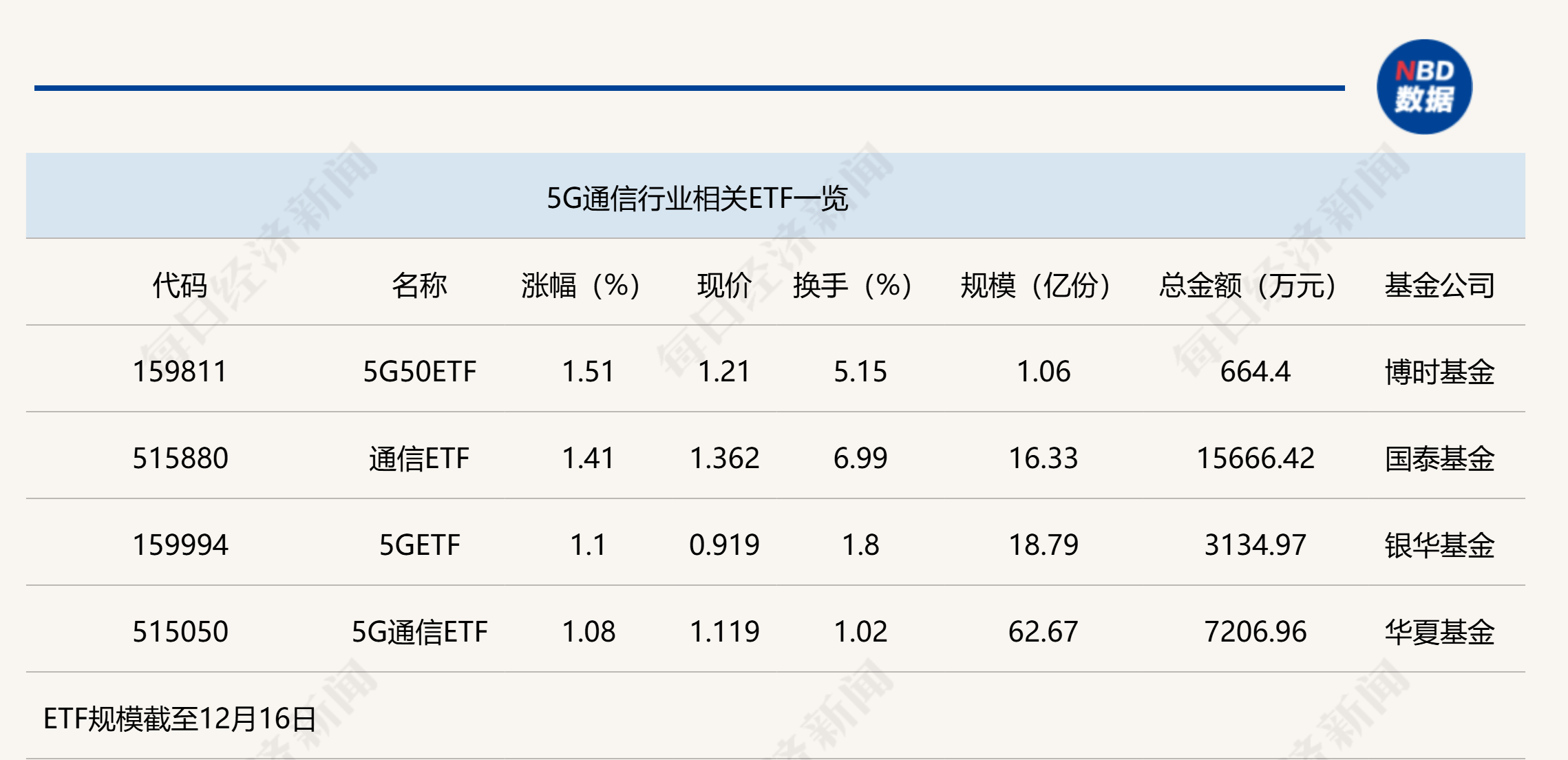Select the 5G通信ETF name cell
This screenshot has height=760, width=1568.
(x=419, y=632)
